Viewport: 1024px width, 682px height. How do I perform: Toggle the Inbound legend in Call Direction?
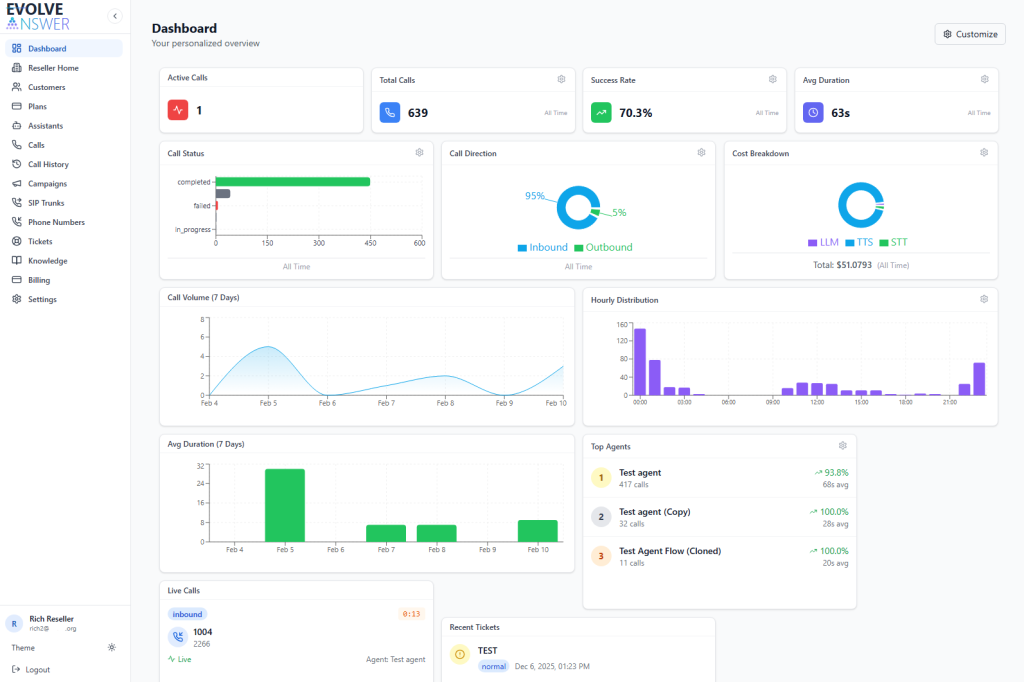(543, 247)
